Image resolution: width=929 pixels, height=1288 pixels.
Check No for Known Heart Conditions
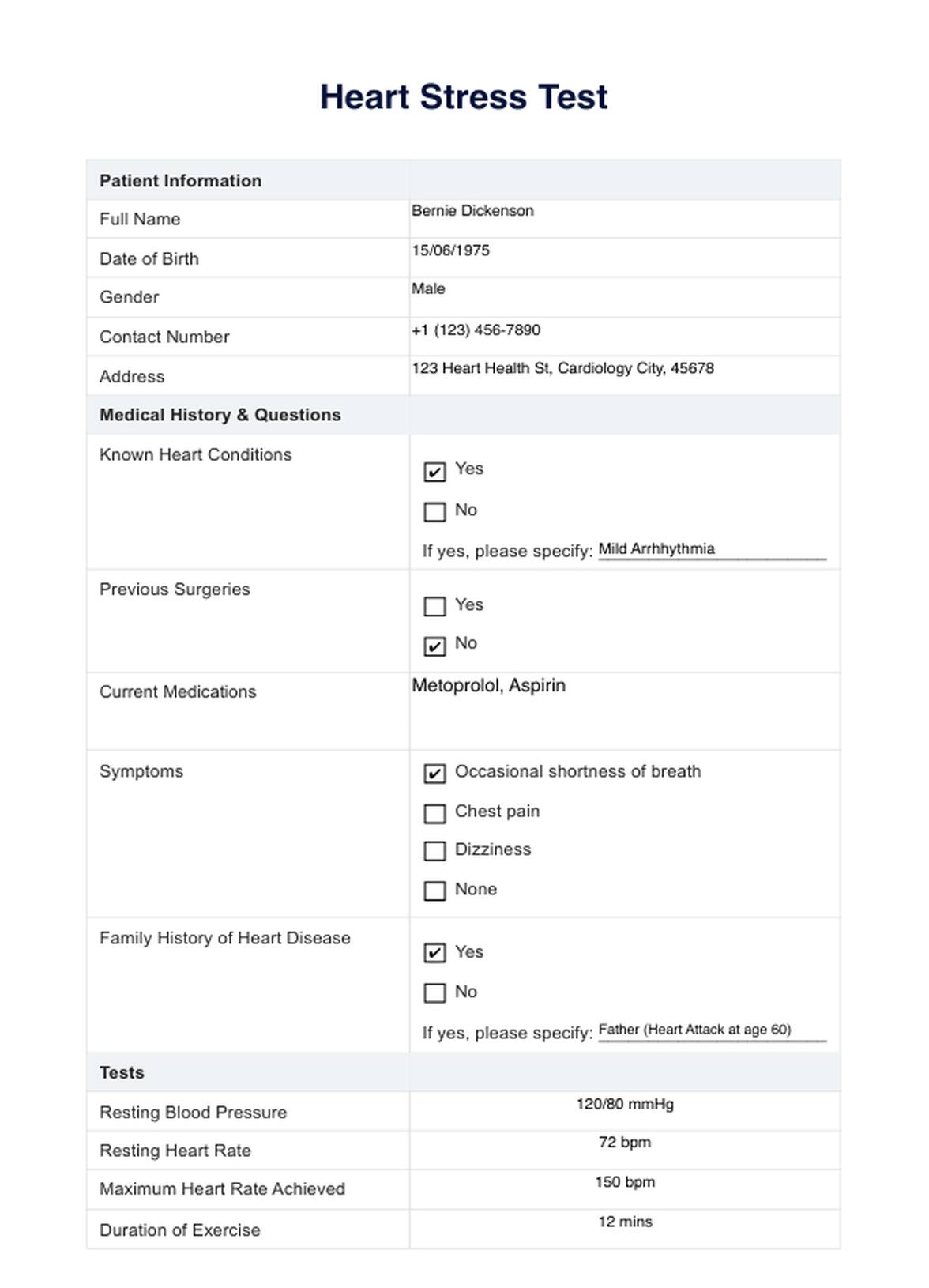coord(434,512)
